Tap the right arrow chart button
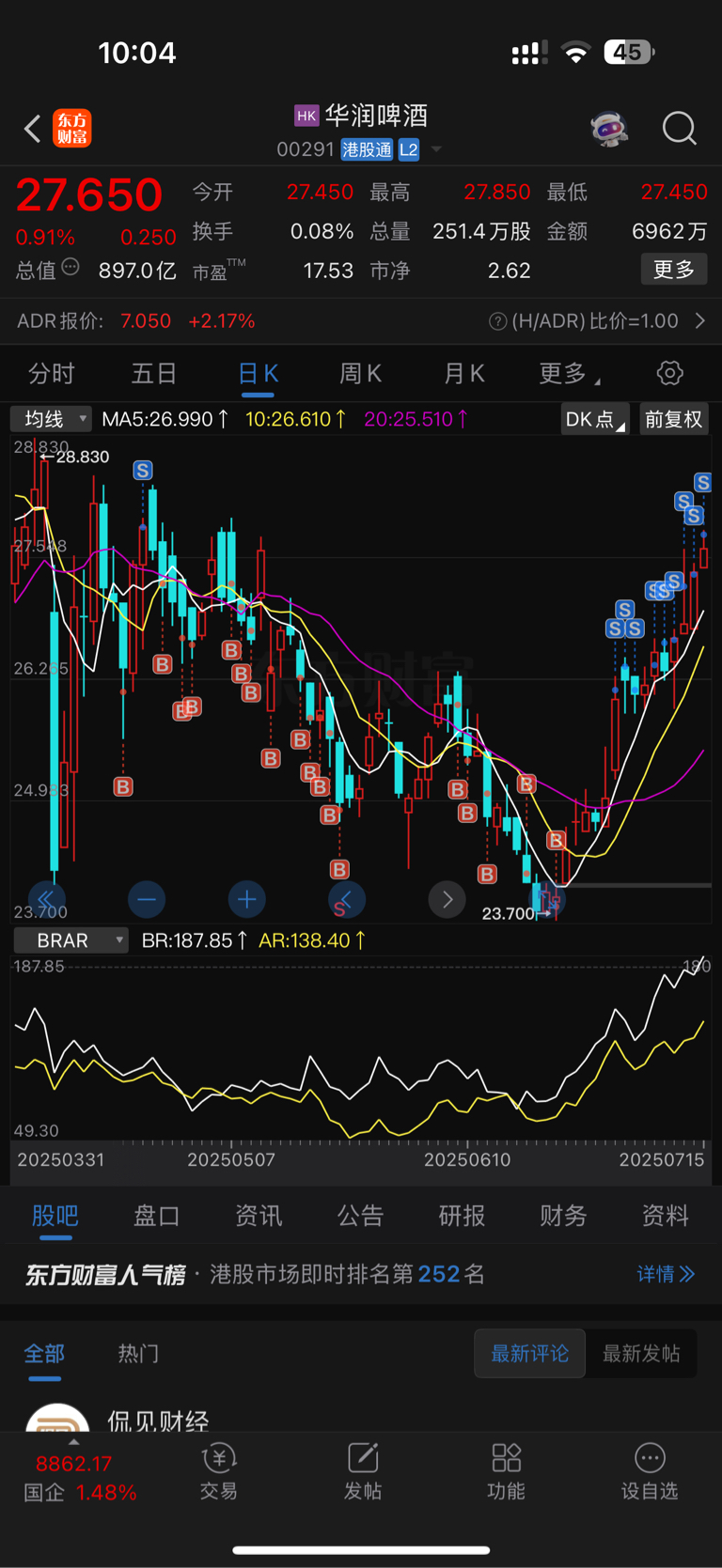 [x=447, y=899]
